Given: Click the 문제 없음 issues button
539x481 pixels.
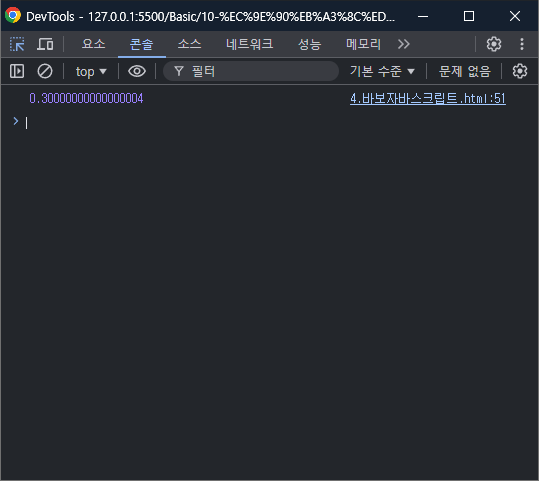Looking at the screenshot, I should tap(465, 71).
